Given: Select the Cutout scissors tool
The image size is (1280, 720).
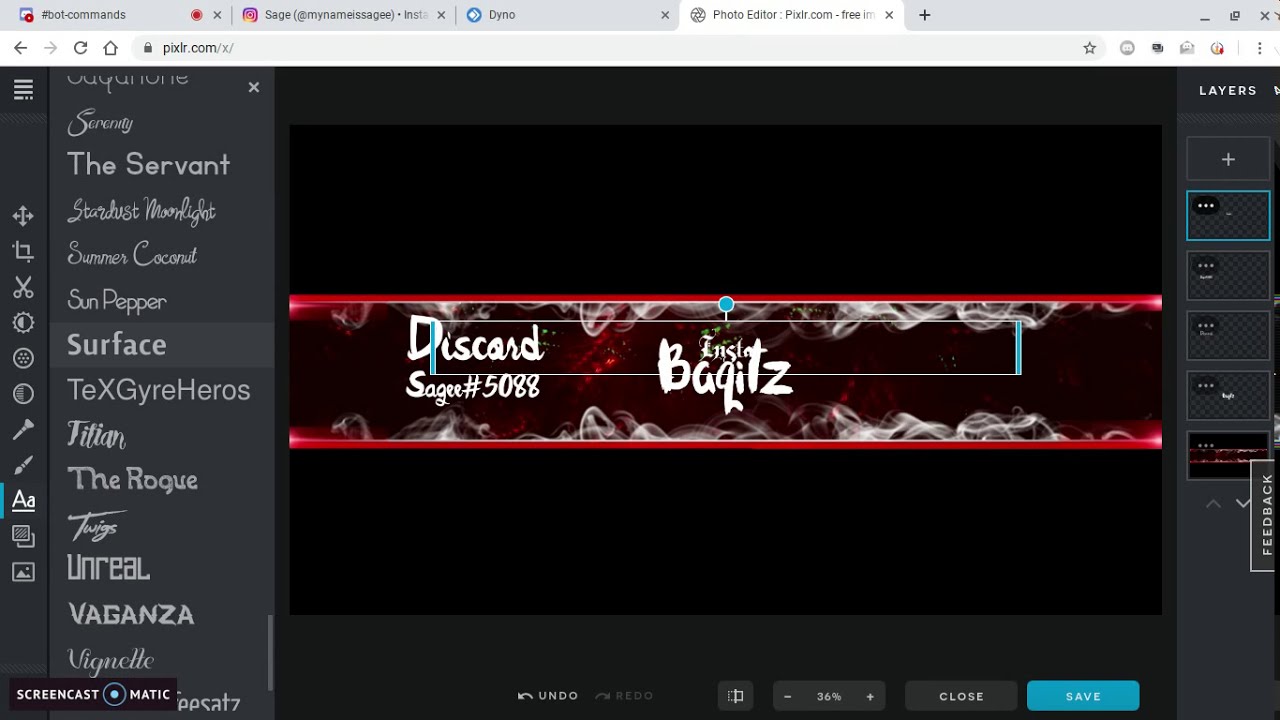Looking at the screenshot, I should pos(23,287).
